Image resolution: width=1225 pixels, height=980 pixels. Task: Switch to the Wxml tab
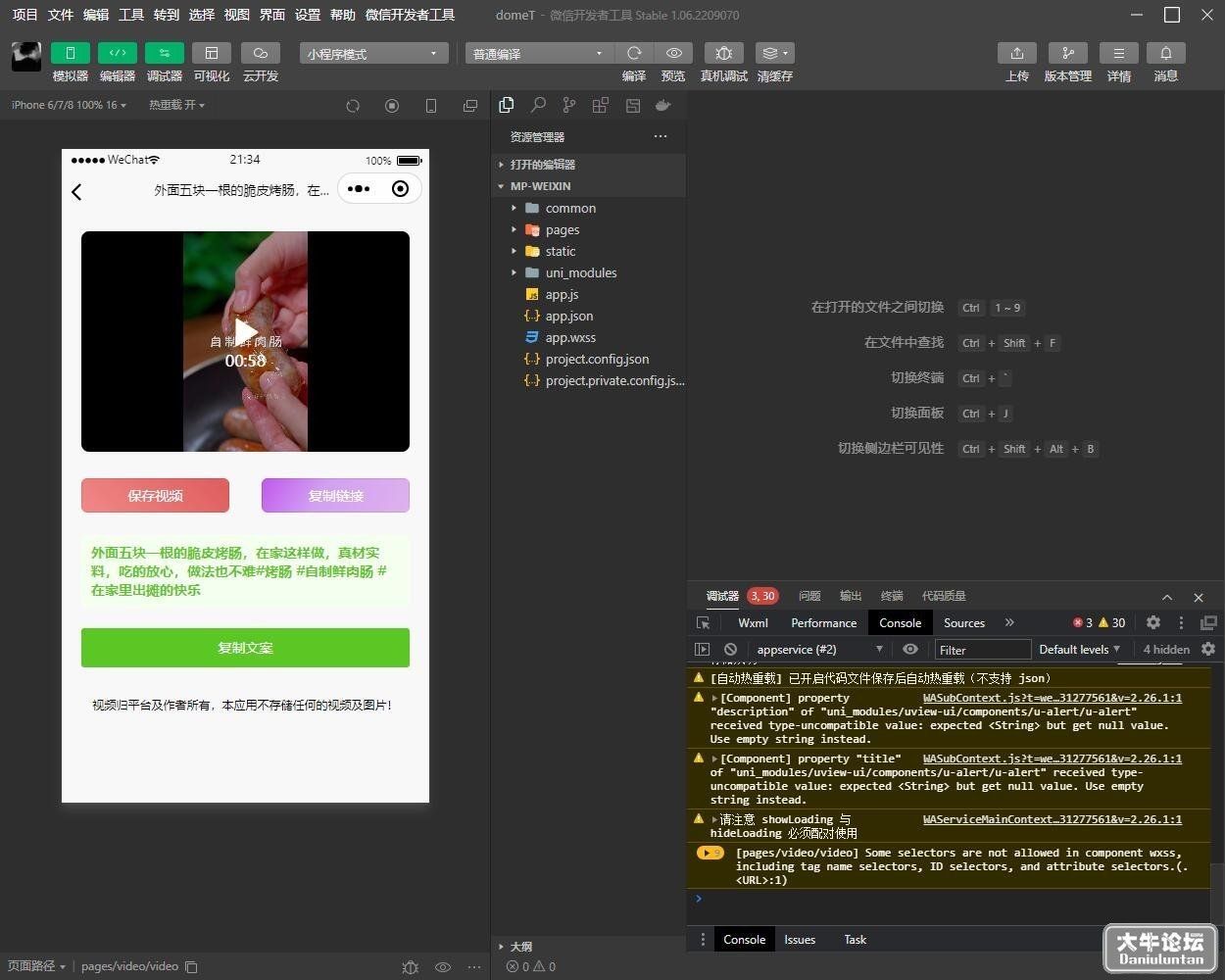tap(753, 622)
